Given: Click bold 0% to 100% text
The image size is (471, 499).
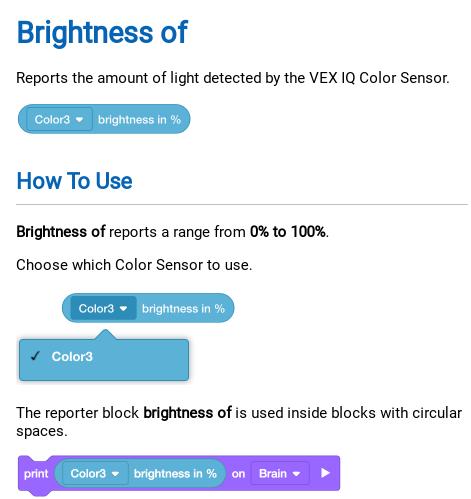Looking at the screenshot, I should tap(288, 231).
